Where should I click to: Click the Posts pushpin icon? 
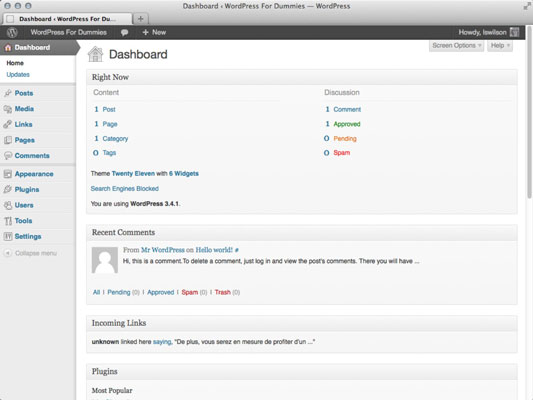tap(8, 93)
